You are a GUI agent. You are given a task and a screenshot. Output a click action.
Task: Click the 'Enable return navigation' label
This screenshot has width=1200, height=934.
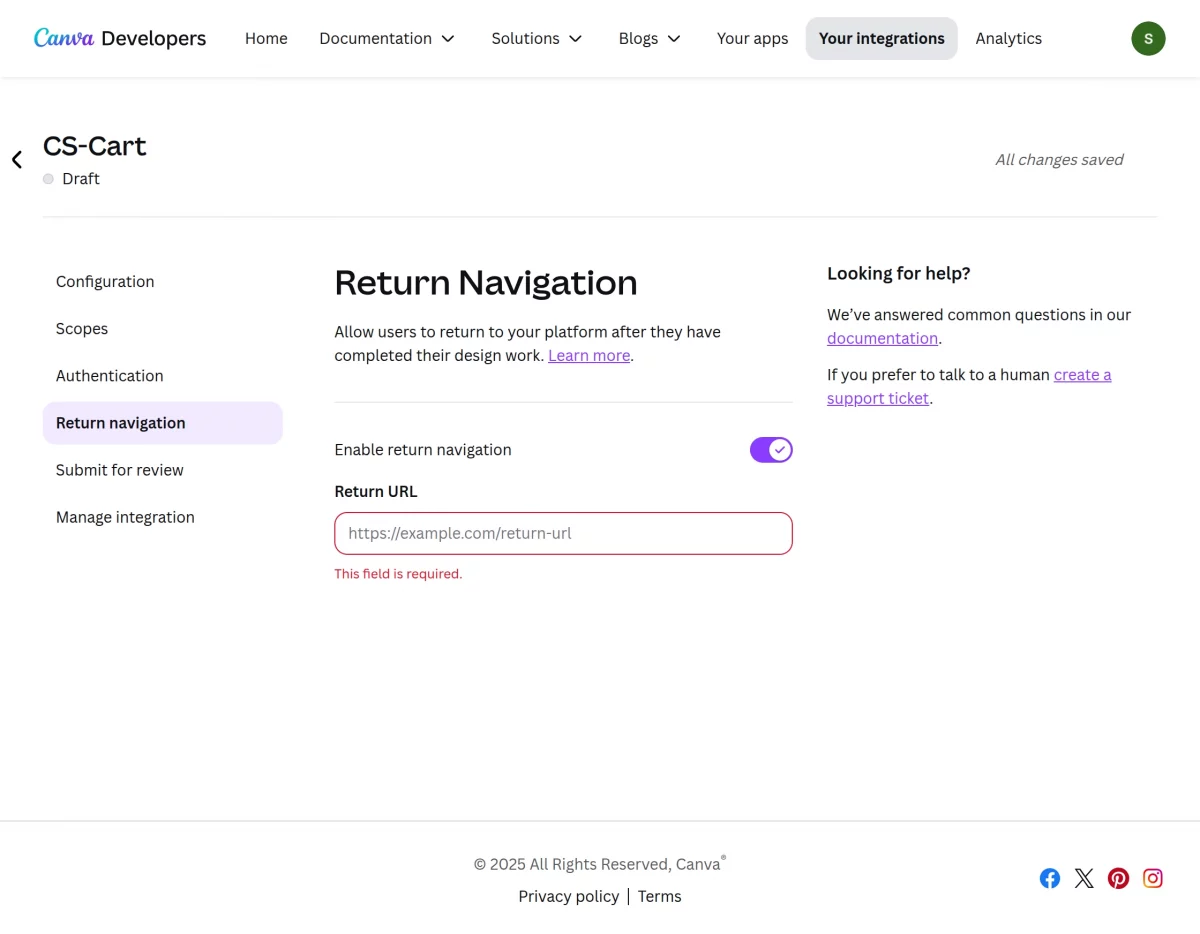[x=423, y=450]
